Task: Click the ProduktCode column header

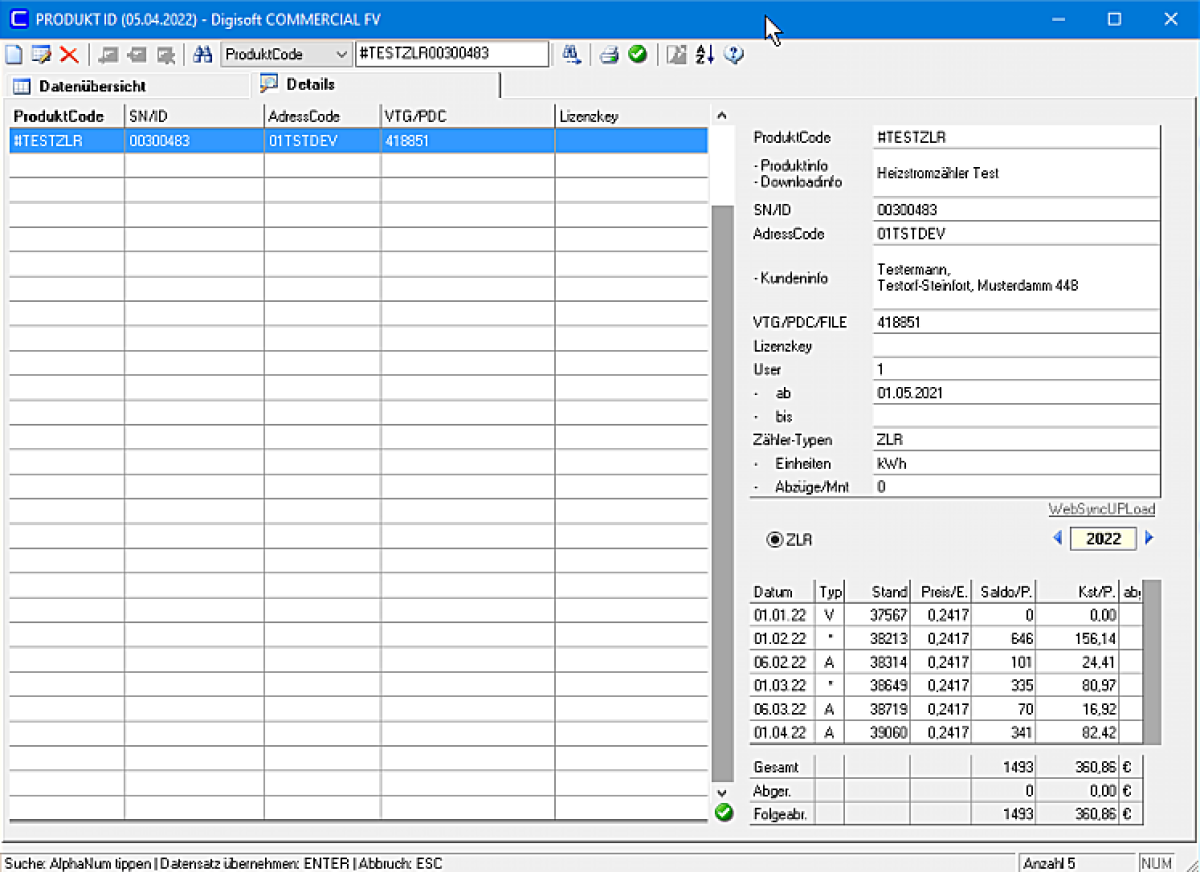Action: point(59,116)
